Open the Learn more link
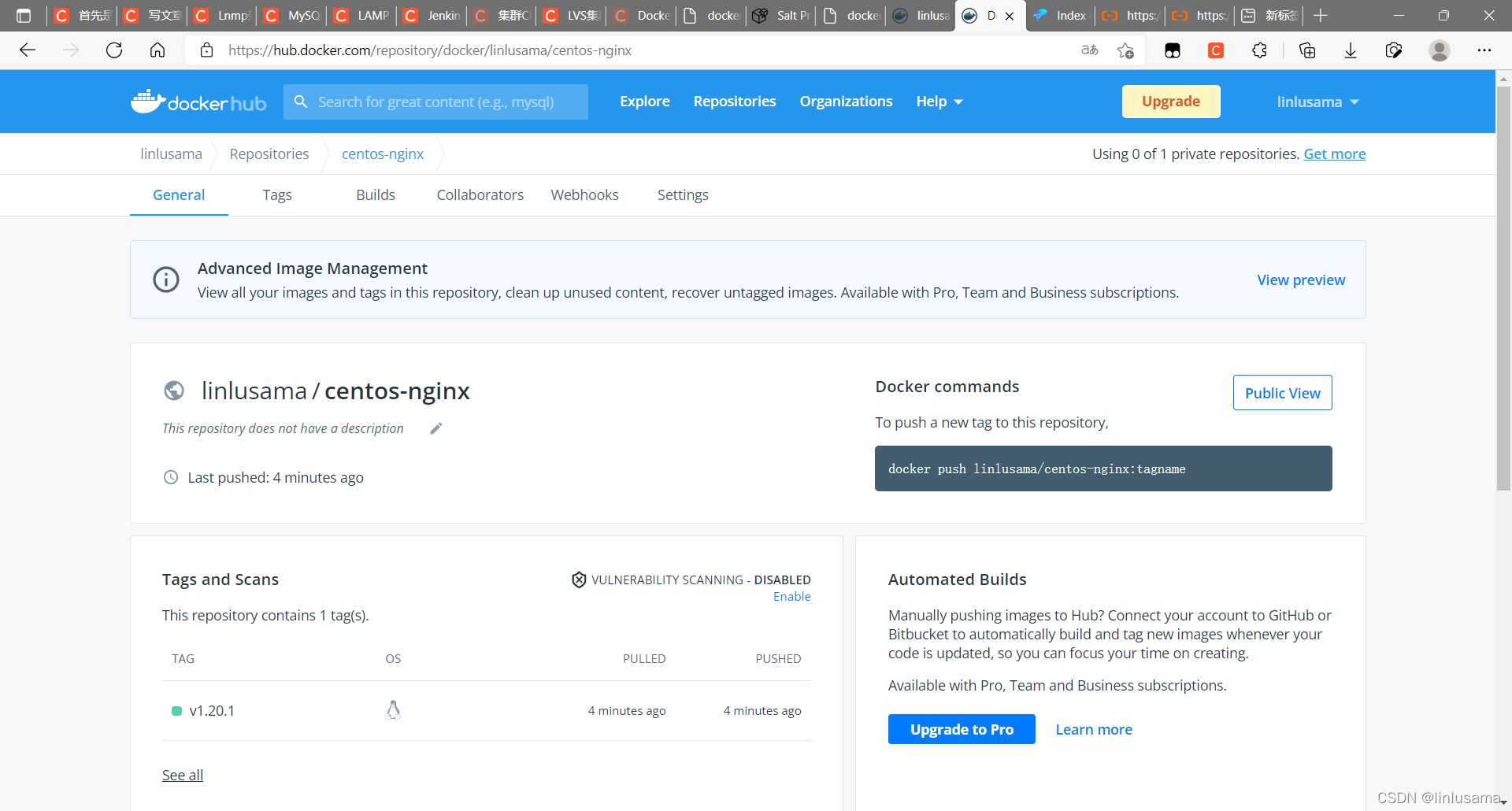Viewport: 1512px width, 811px height. tap(1094, 729)
